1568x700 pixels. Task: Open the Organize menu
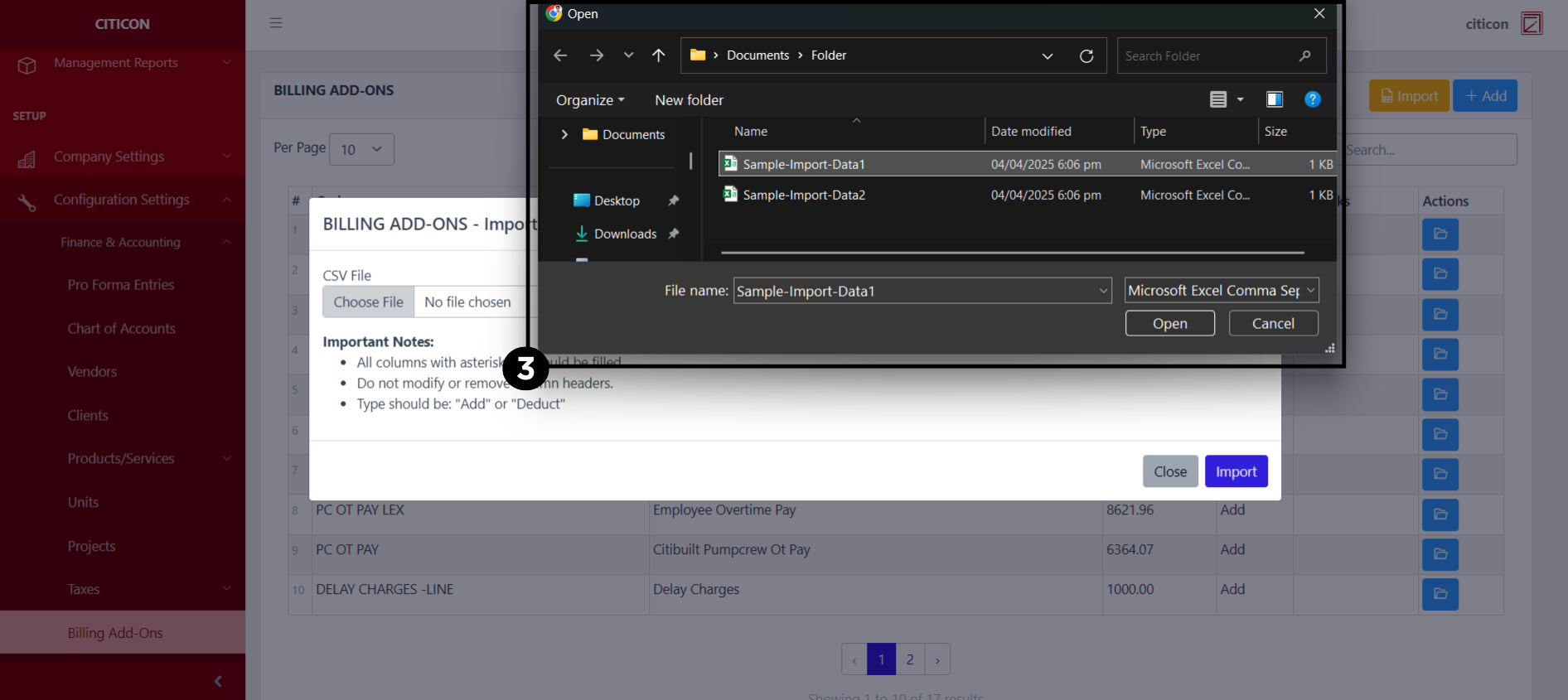[x=589, y=100]
